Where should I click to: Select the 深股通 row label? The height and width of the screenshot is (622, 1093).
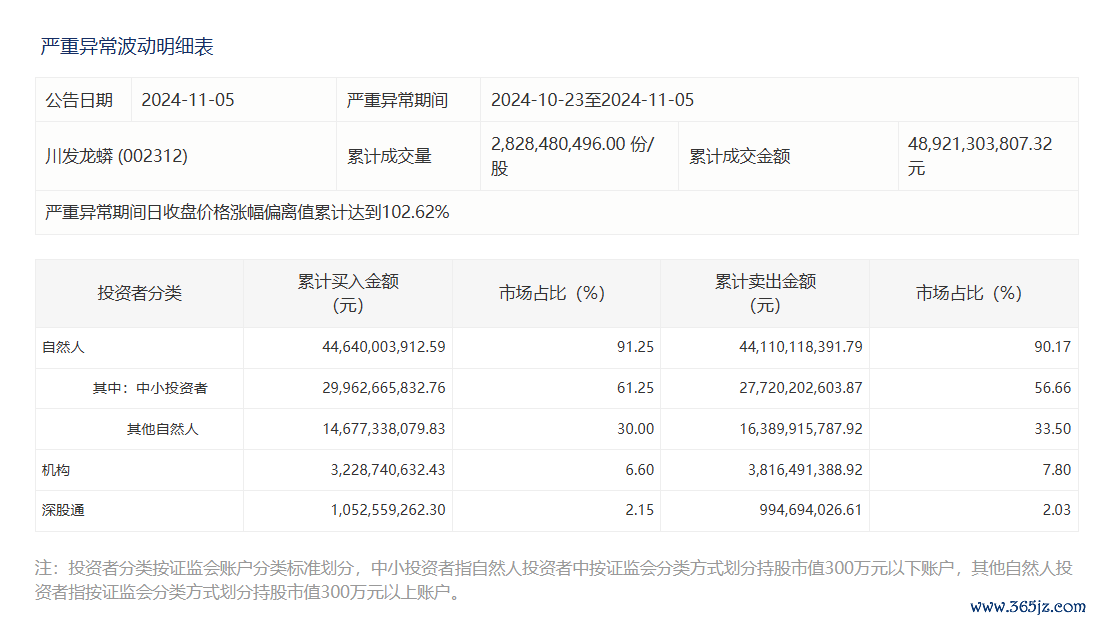click(63, 510)
